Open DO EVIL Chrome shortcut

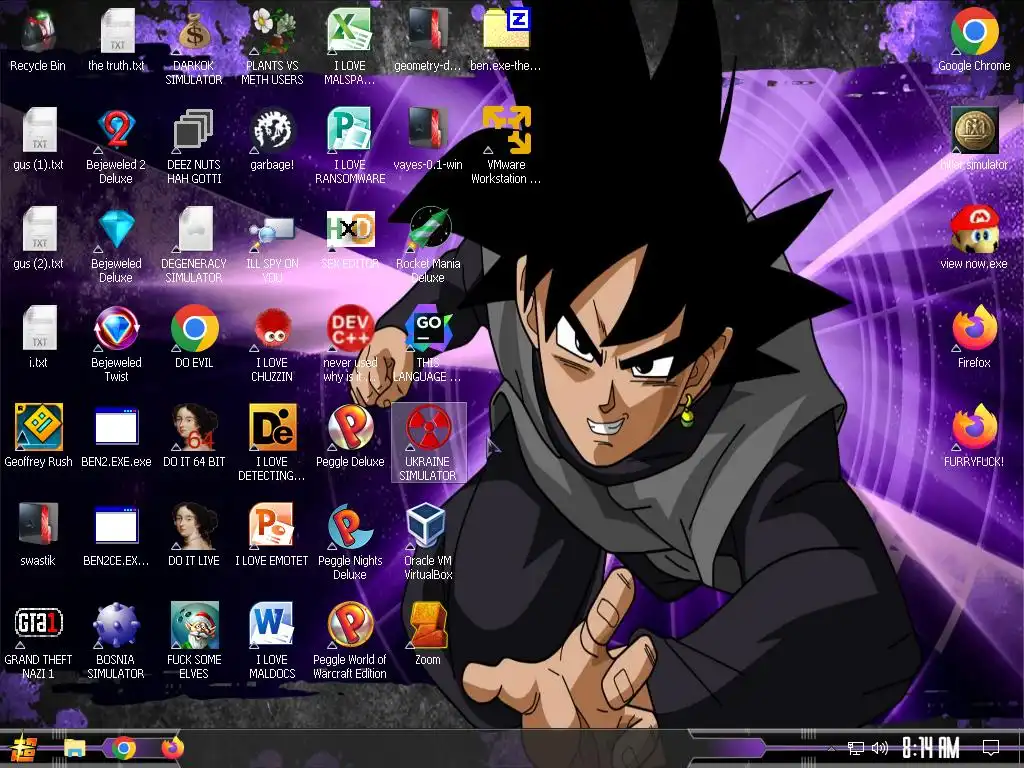tap(194, 338)
